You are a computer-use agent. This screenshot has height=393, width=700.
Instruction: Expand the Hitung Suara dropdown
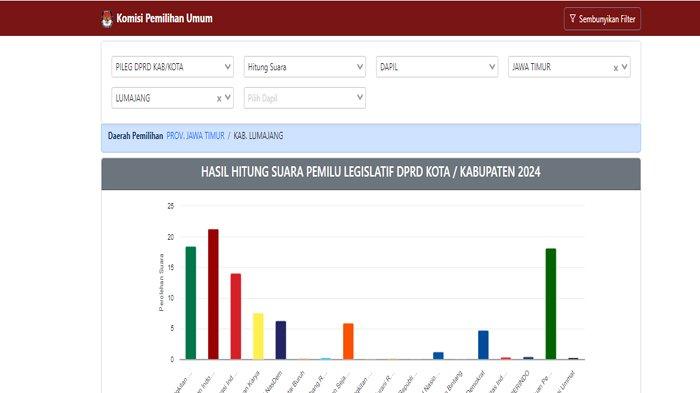tap(305, 67)
